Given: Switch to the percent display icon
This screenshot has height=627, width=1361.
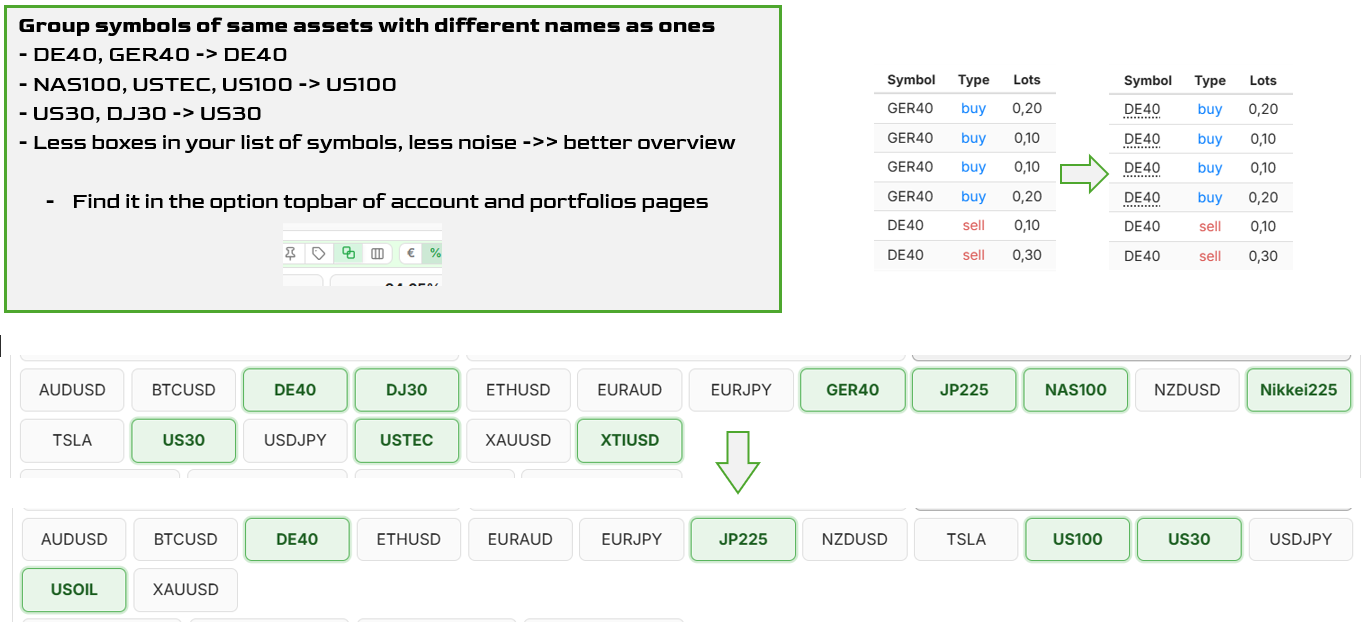Looking at the screenshot, I should pos(434,254).
